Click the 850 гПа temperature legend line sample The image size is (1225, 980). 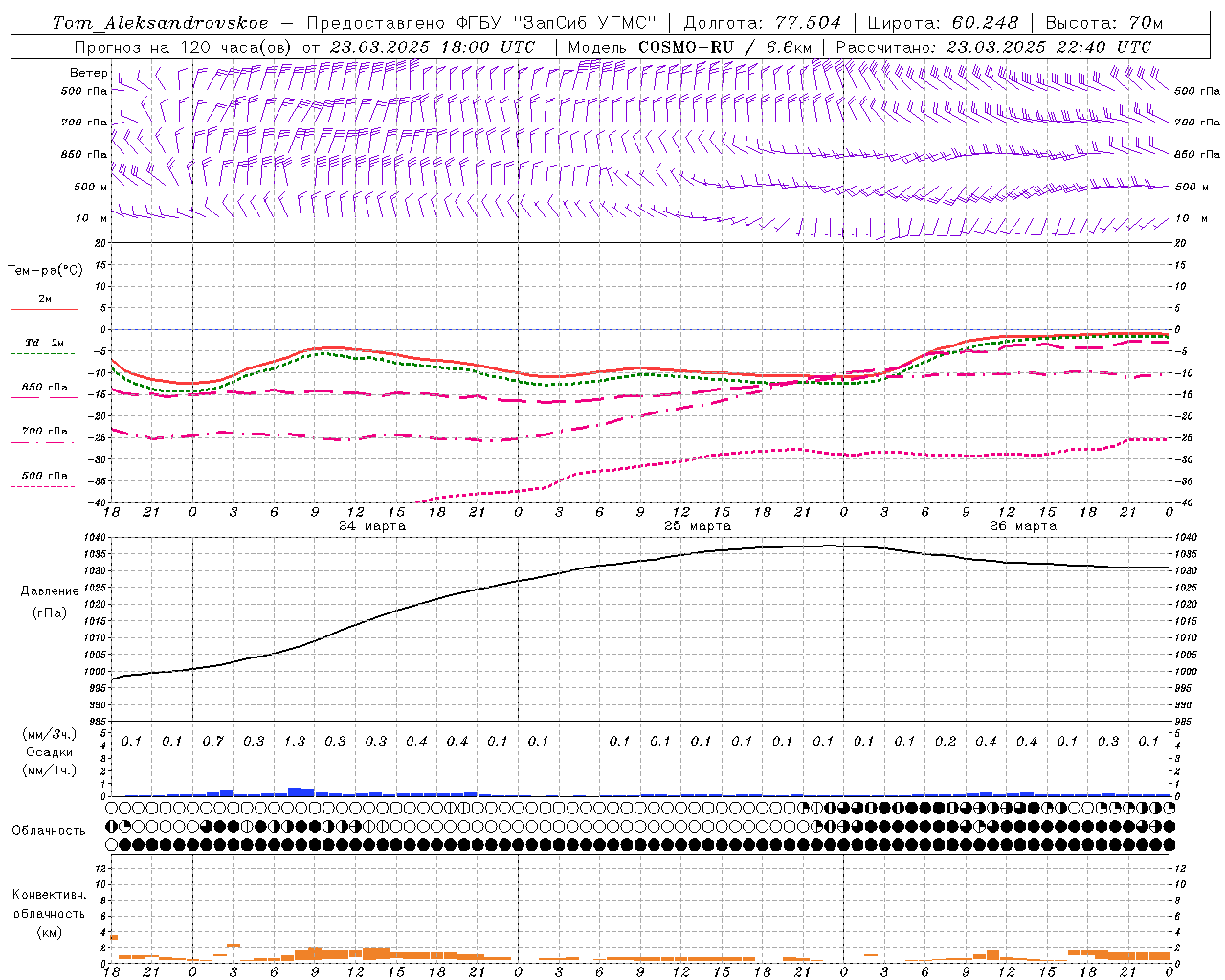pos(44,397)
